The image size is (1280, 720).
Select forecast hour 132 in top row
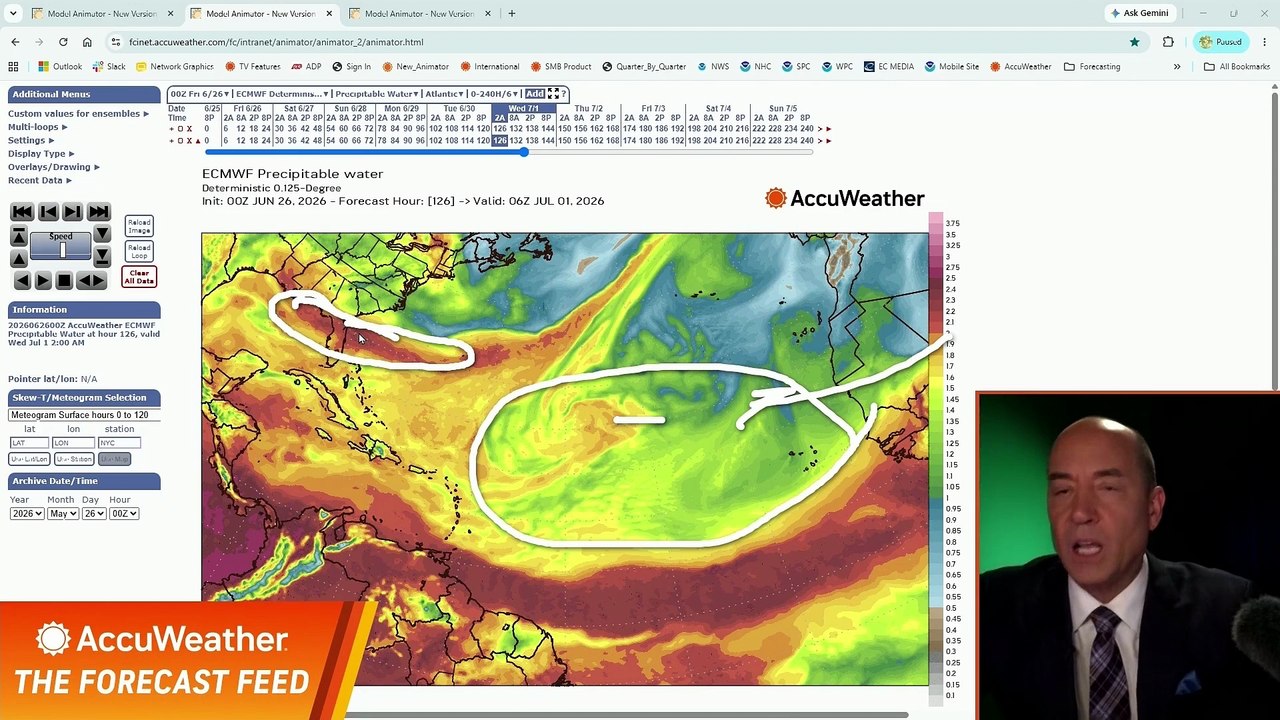(518, 129)
